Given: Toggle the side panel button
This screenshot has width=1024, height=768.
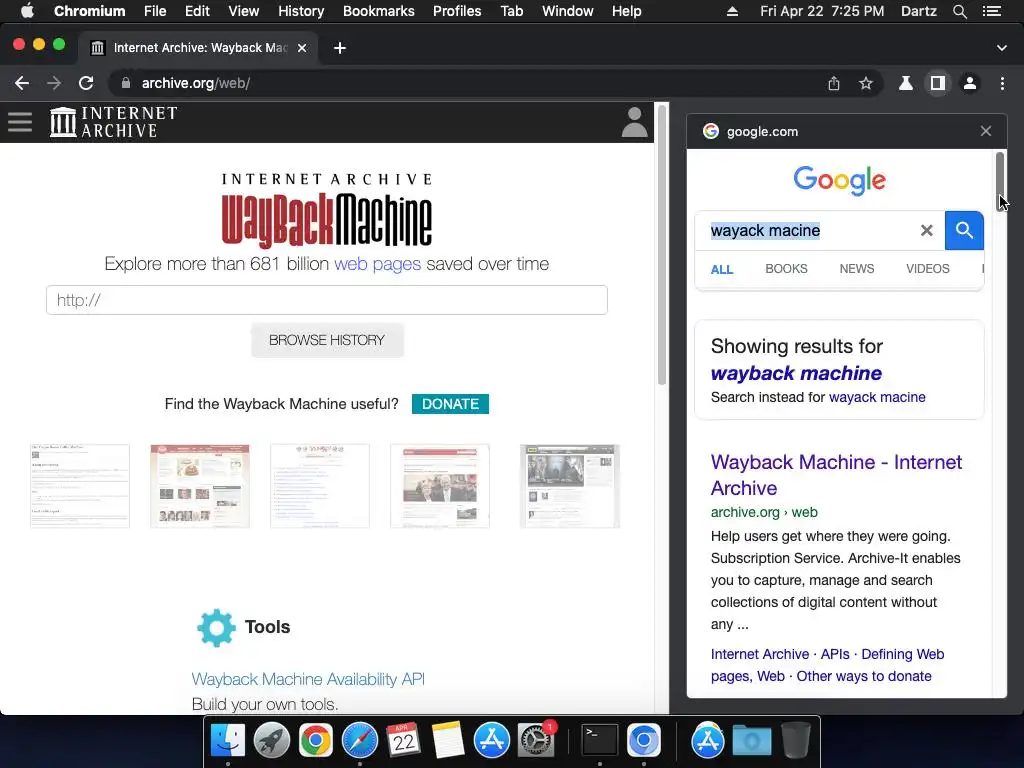Looking at the screenshot, I should (938, 83).
